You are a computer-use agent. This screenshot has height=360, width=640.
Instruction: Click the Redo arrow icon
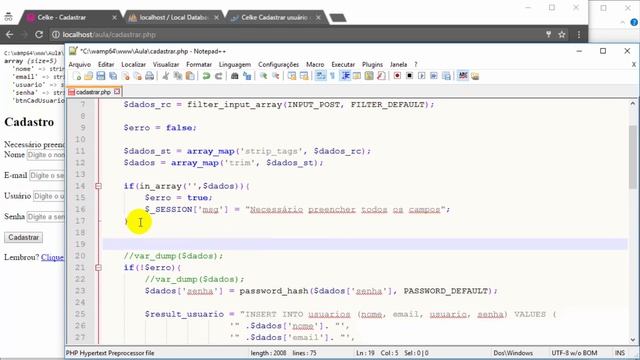tap(218, 76)
